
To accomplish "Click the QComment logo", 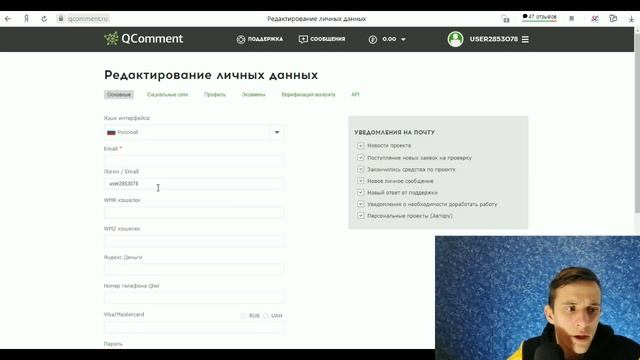I will point(144,39).
